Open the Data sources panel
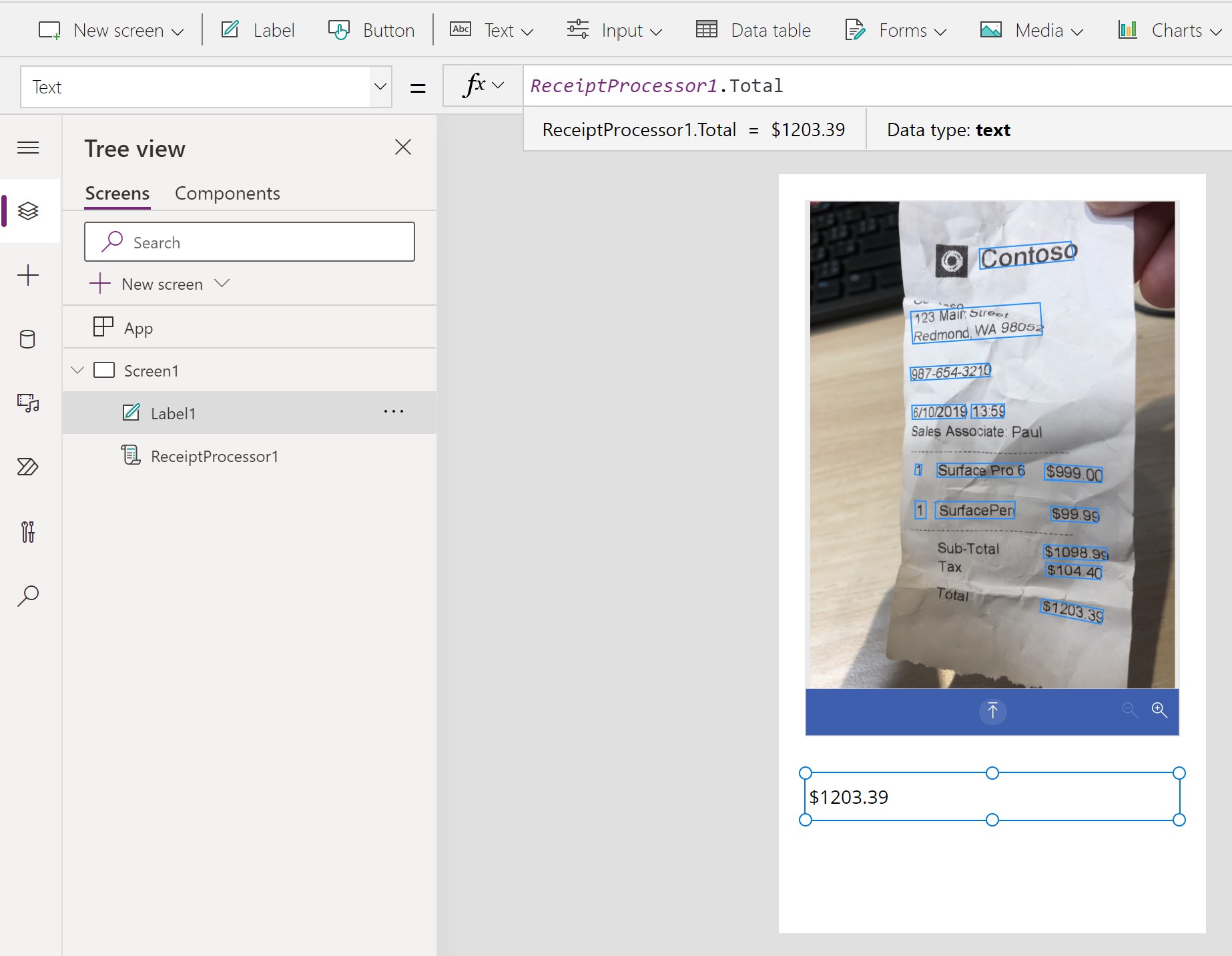 point(28,339)
